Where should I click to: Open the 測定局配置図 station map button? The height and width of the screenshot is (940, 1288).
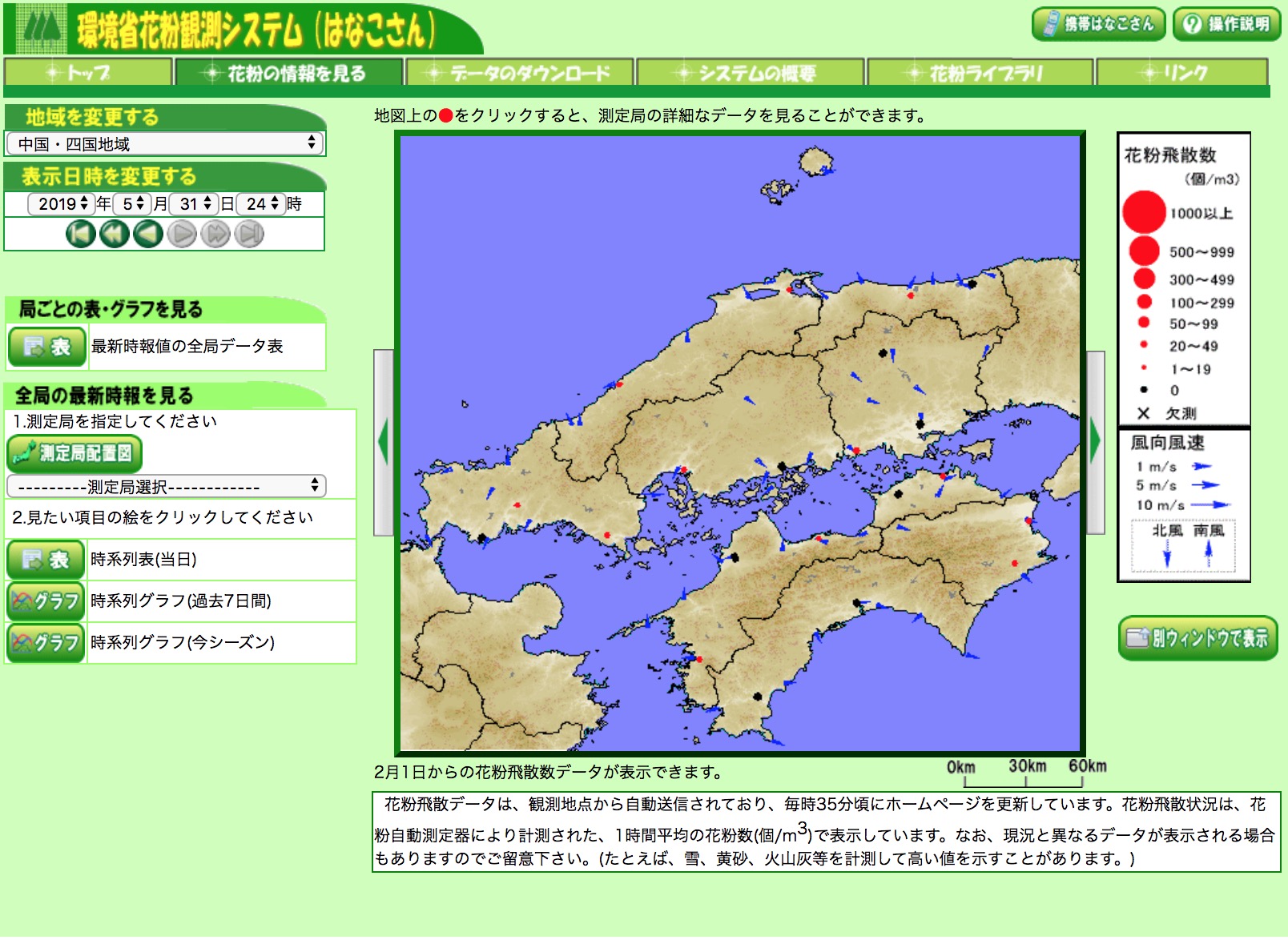(75, 454)
